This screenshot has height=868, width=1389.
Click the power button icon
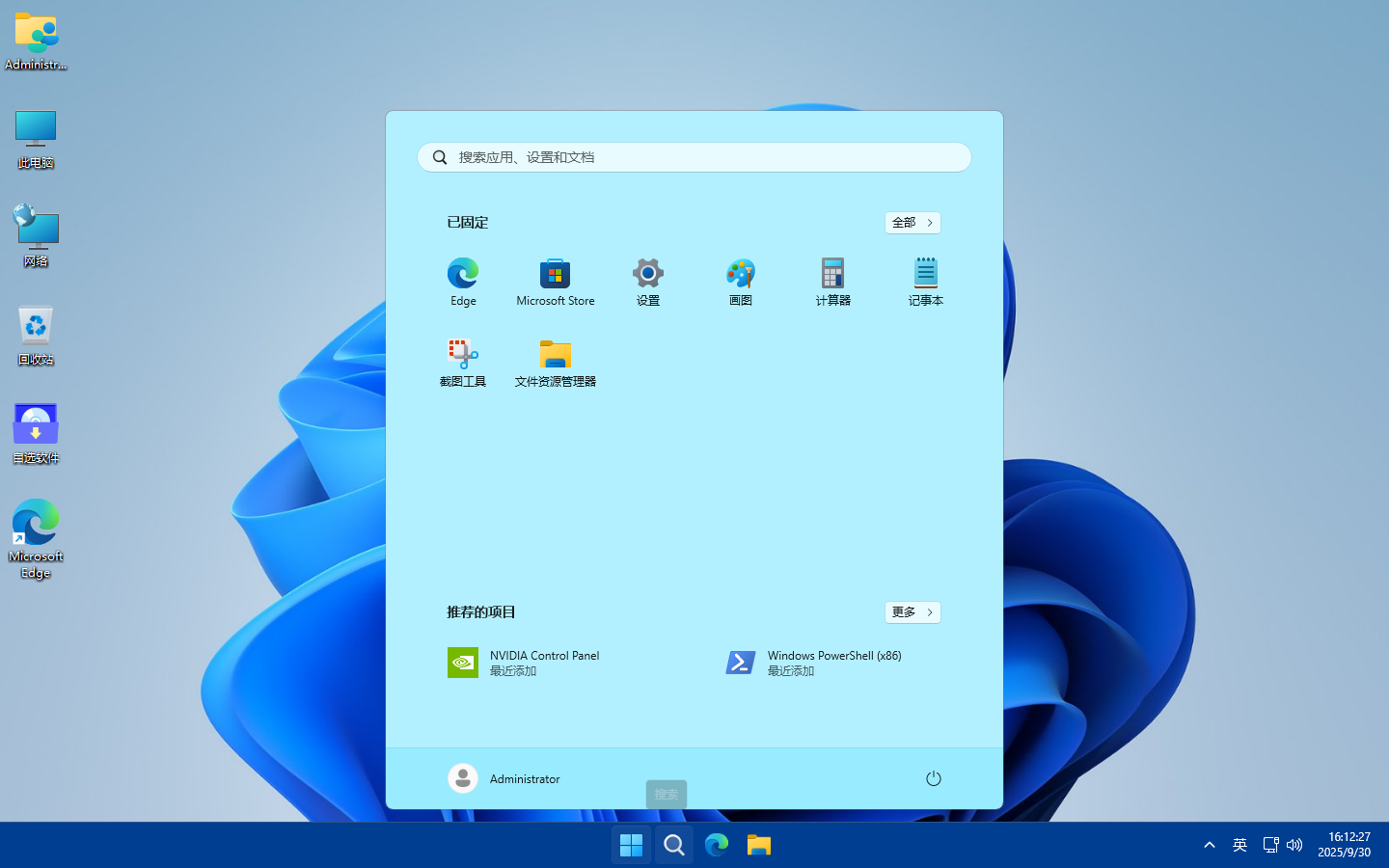tap(933, 778)
